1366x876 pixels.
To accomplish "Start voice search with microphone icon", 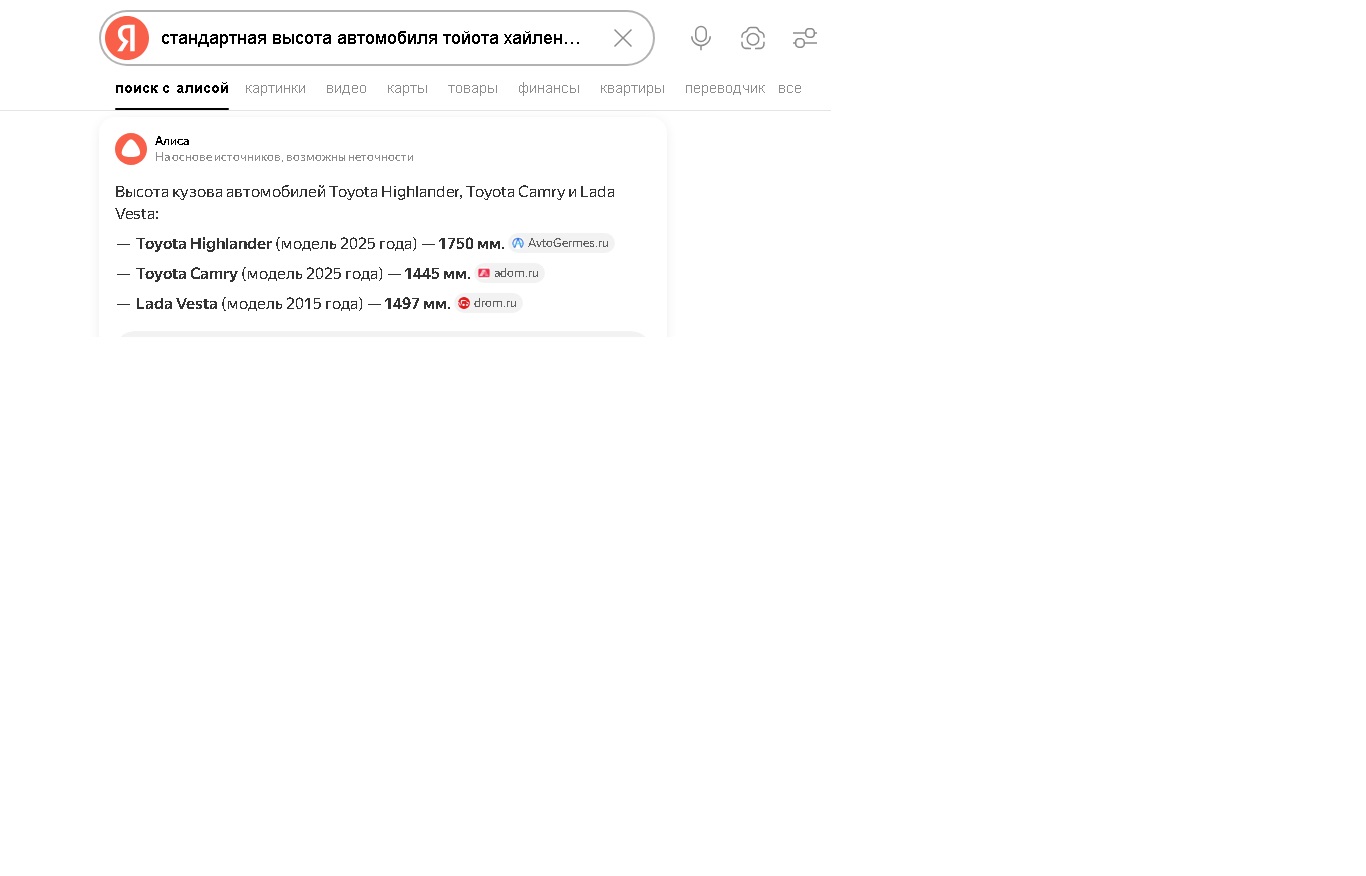I will pos(701,38).
